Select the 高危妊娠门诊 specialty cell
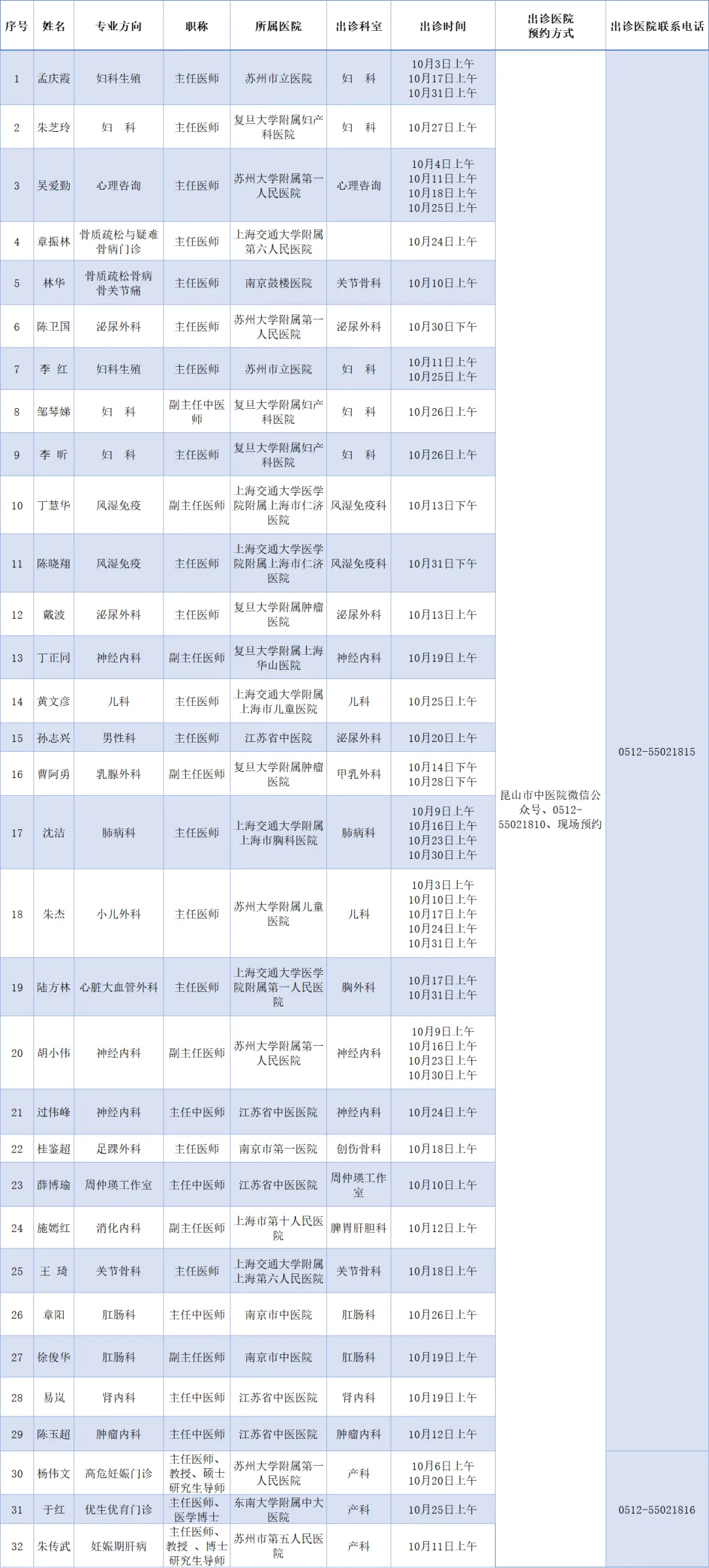The width and height of the screenshot is (709, 1568). coord(119,1474)
